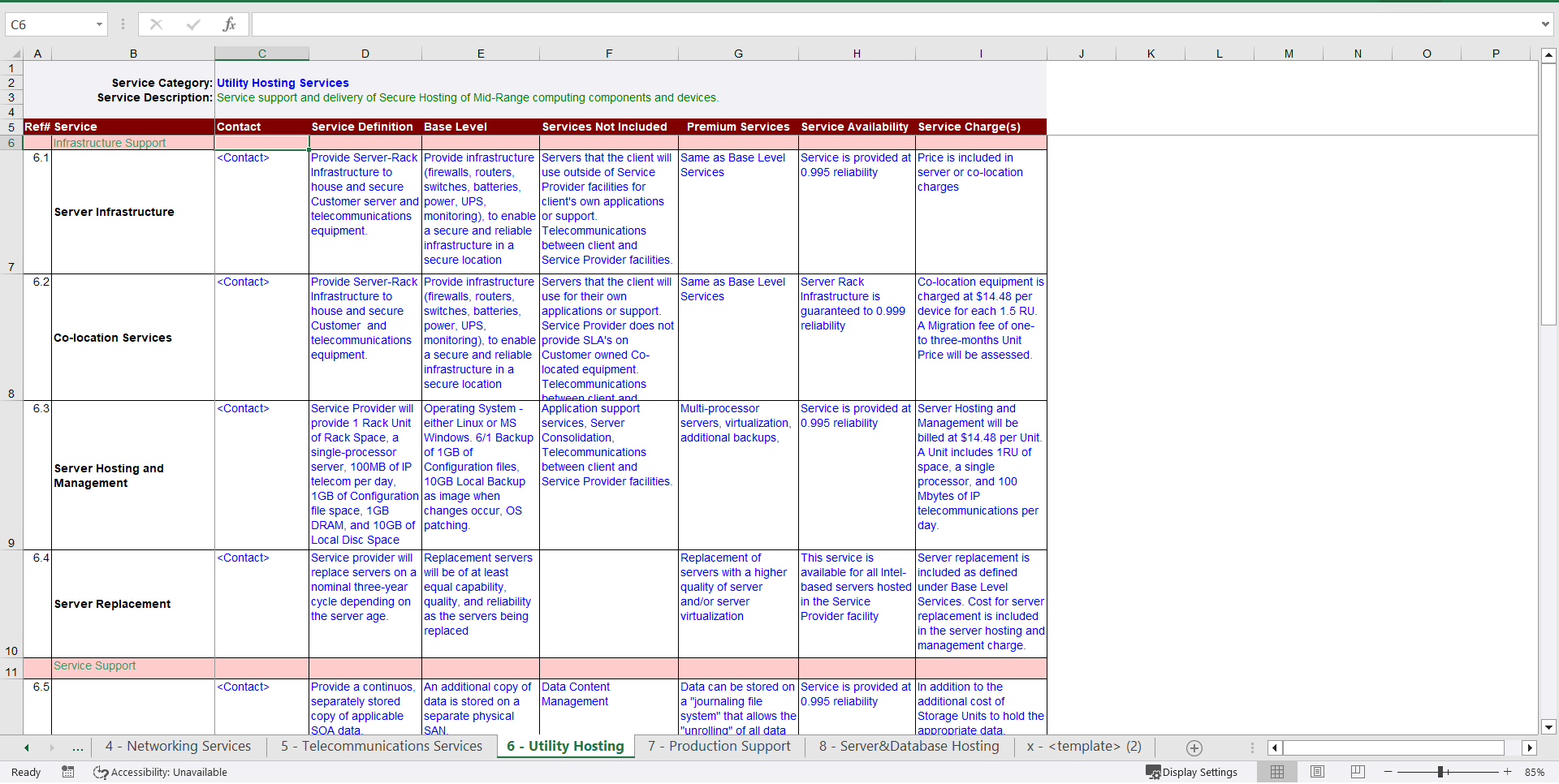Select Page Break Preview view icon

pos(1358,772)
